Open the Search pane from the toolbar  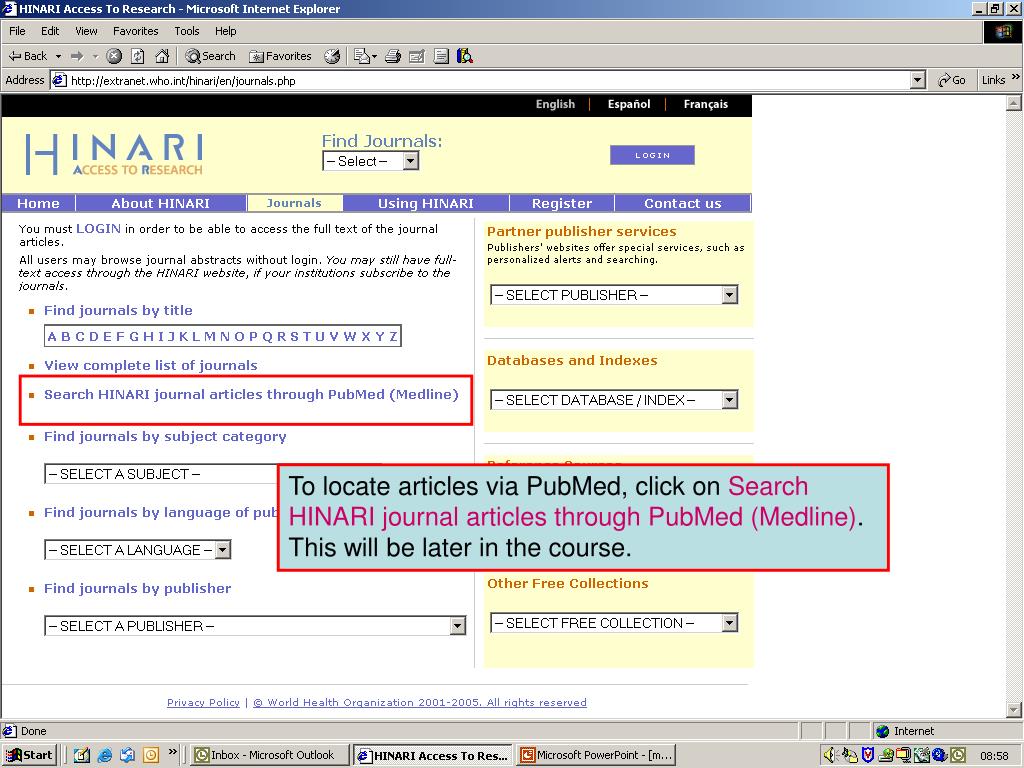click(x=210, y=56)
